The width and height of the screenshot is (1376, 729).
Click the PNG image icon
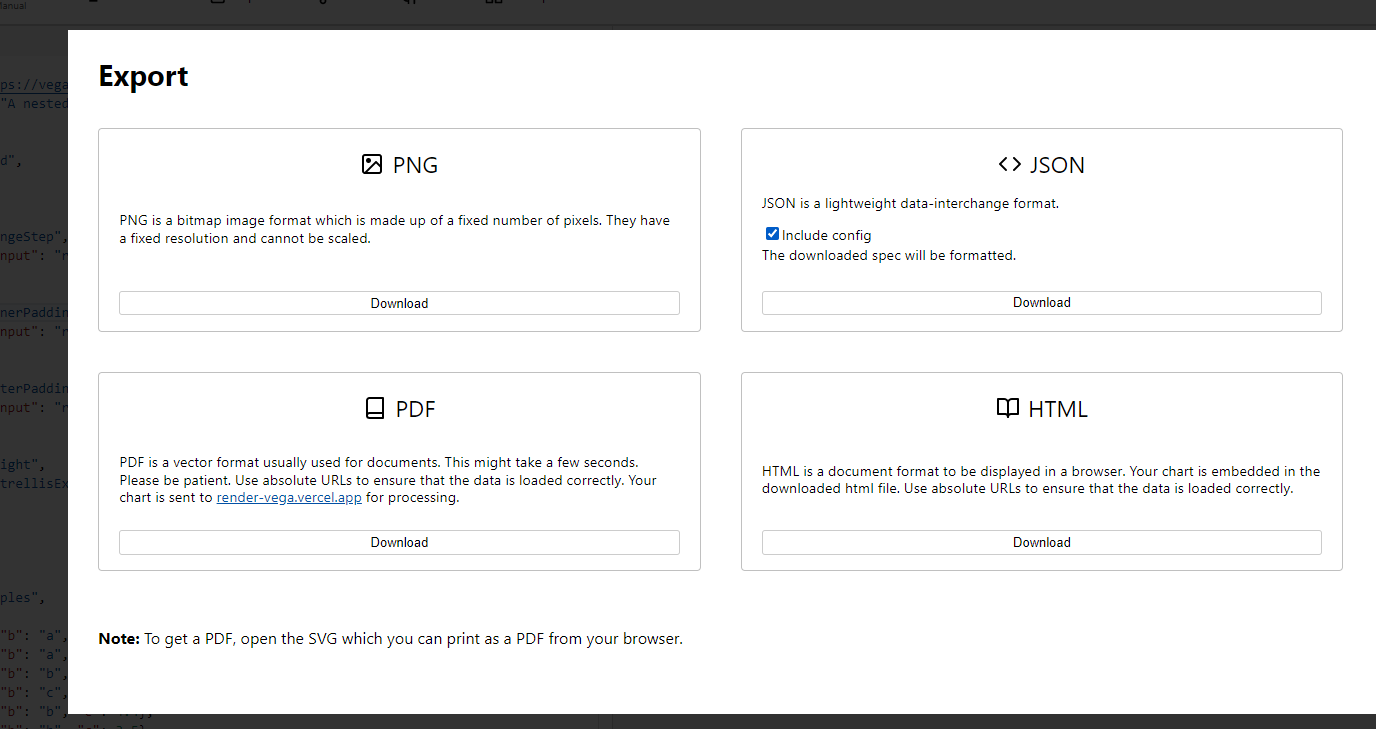tap(372, 164)
